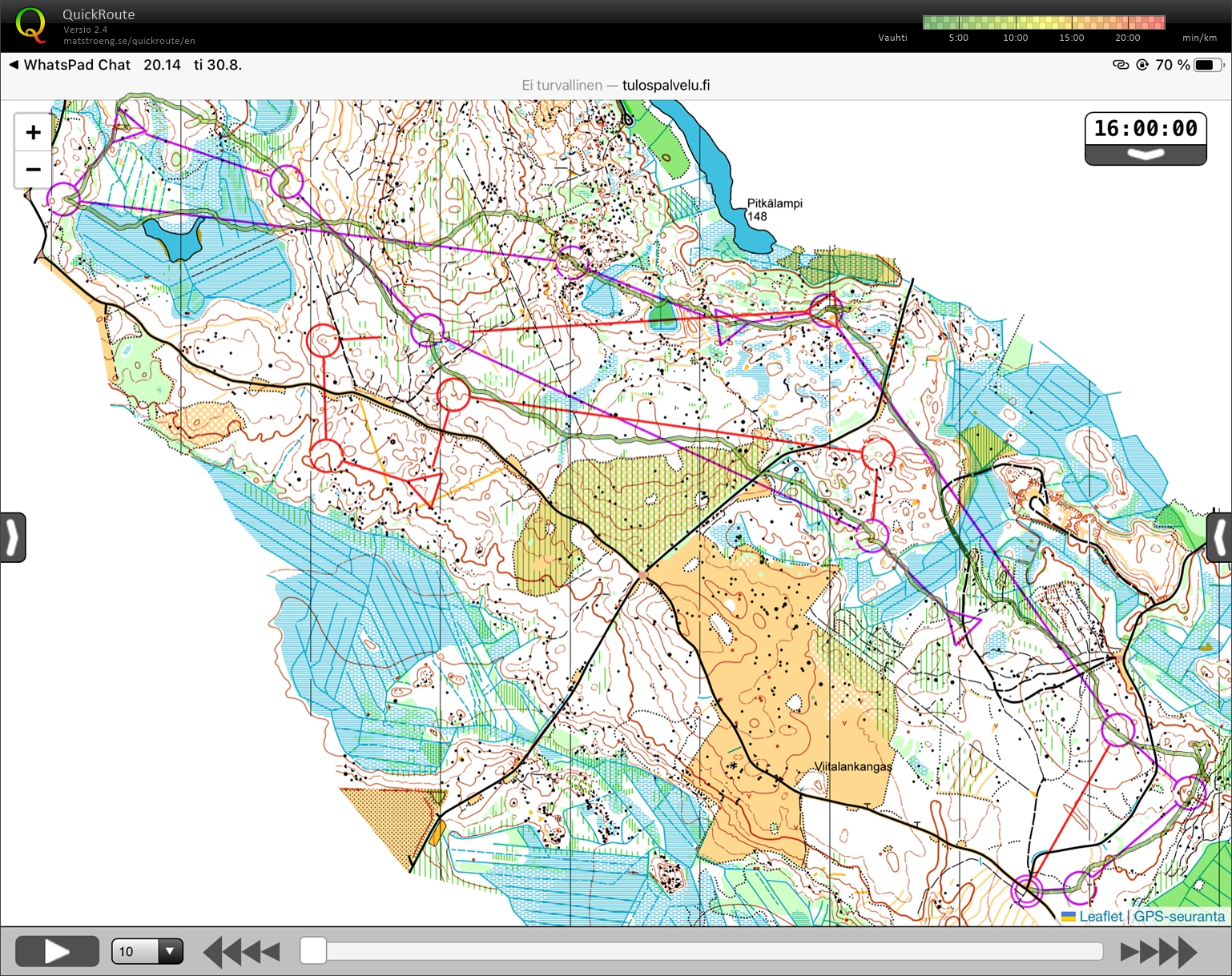Expand the right side panel handle

1219,537
